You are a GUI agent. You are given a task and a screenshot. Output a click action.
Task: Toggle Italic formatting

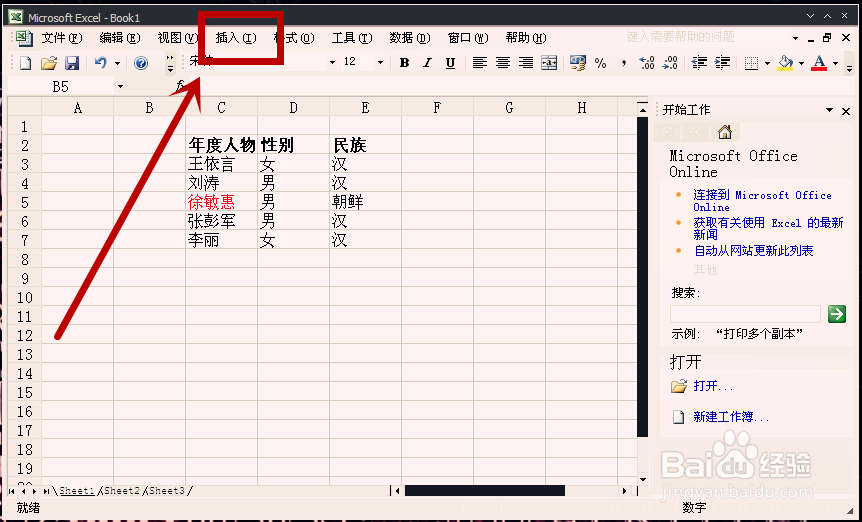click(x=427, y=63)
